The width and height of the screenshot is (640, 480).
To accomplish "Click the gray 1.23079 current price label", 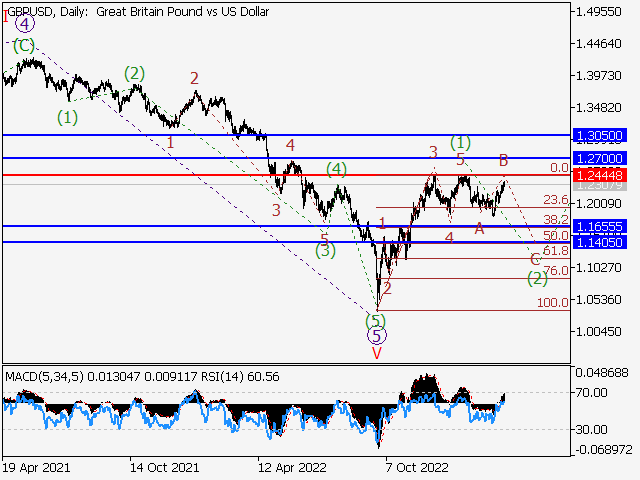I will coord(599,186).
